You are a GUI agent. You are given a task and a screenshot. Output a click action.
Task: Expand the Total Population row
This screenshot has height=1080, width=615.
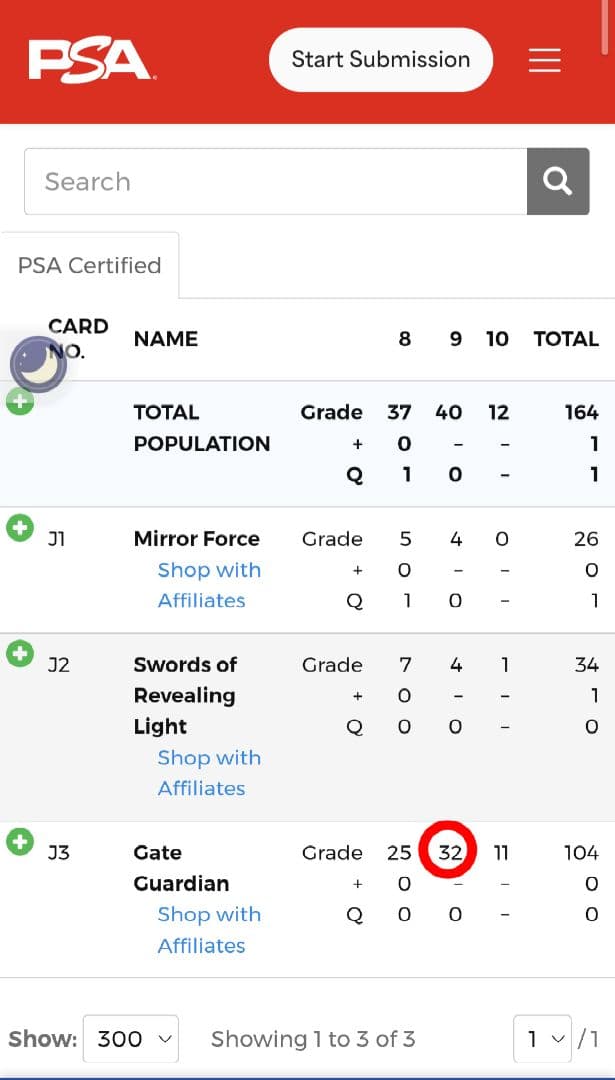pos(20,402)
